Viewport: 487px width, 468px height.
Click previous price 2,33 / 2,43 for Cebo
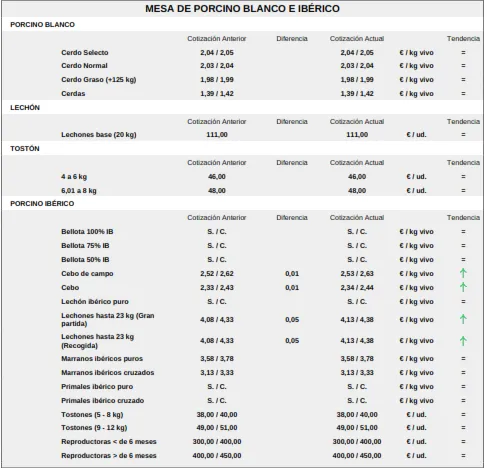coord(217,288)
